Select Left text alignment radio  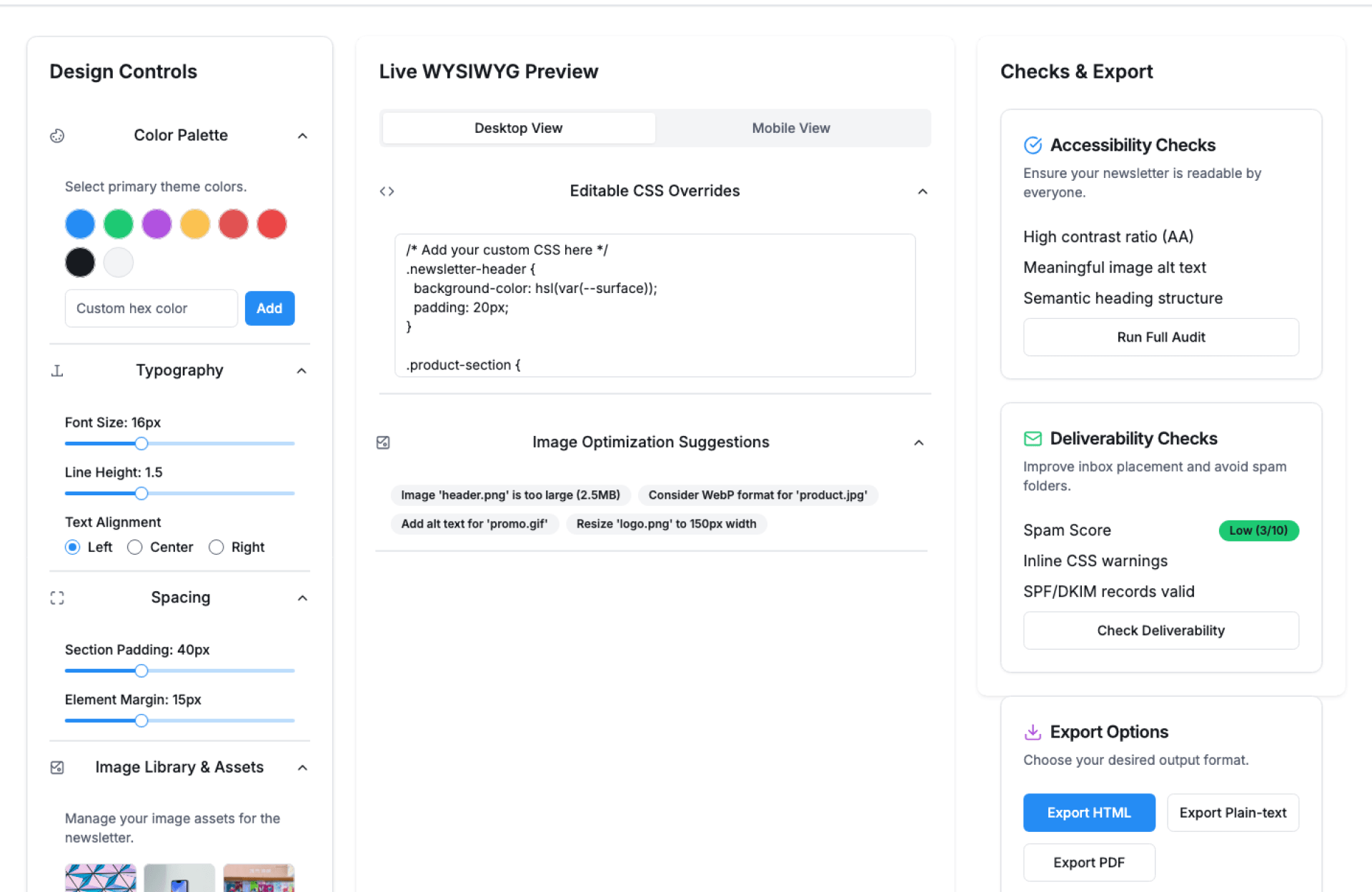(x=72, y=547)
